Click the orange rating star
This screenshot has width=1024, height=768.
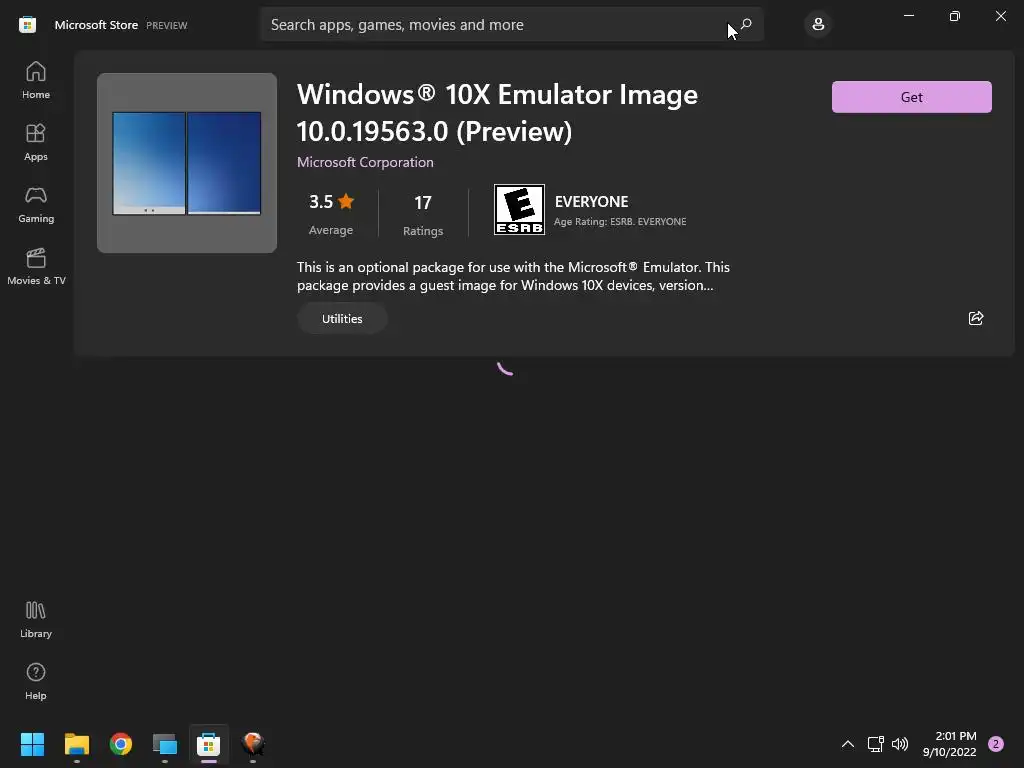pyautogui.click(x=346, y=201)
